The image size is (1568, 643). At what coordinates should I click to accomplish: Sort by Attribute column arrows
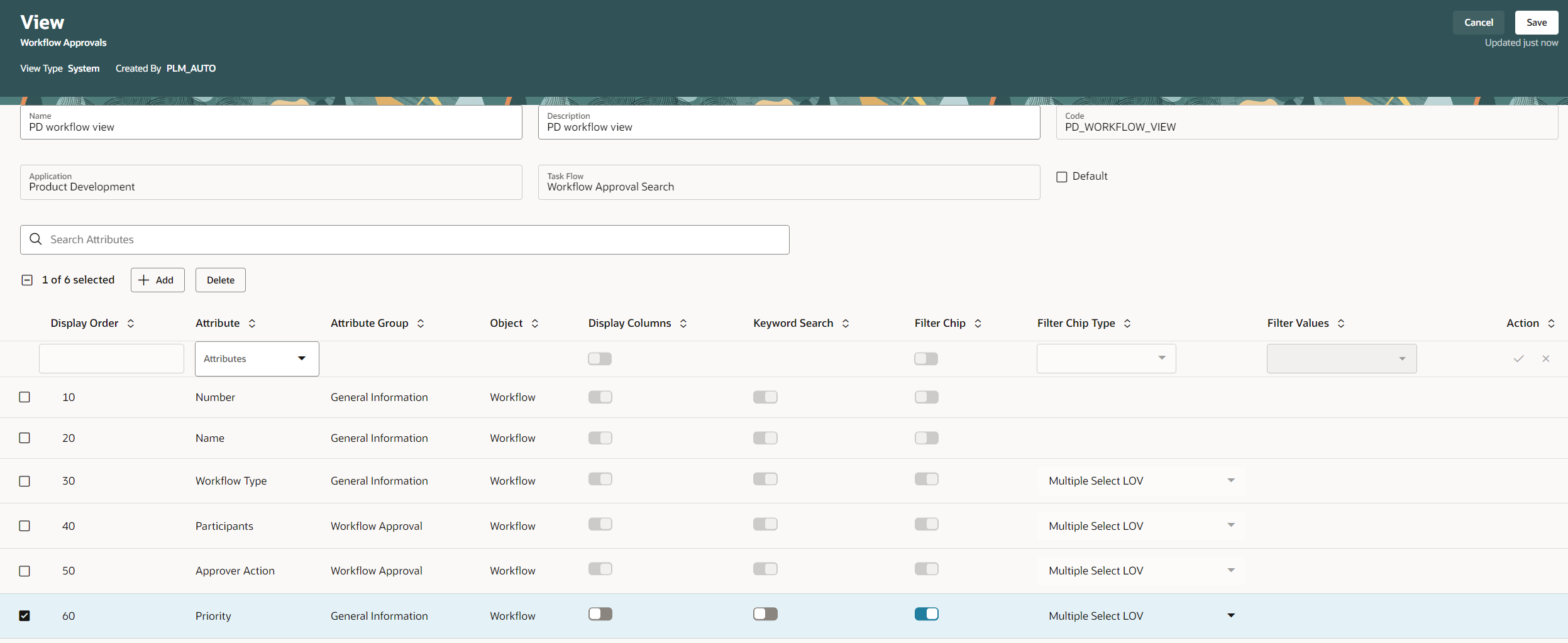click(x=252, y=323)
